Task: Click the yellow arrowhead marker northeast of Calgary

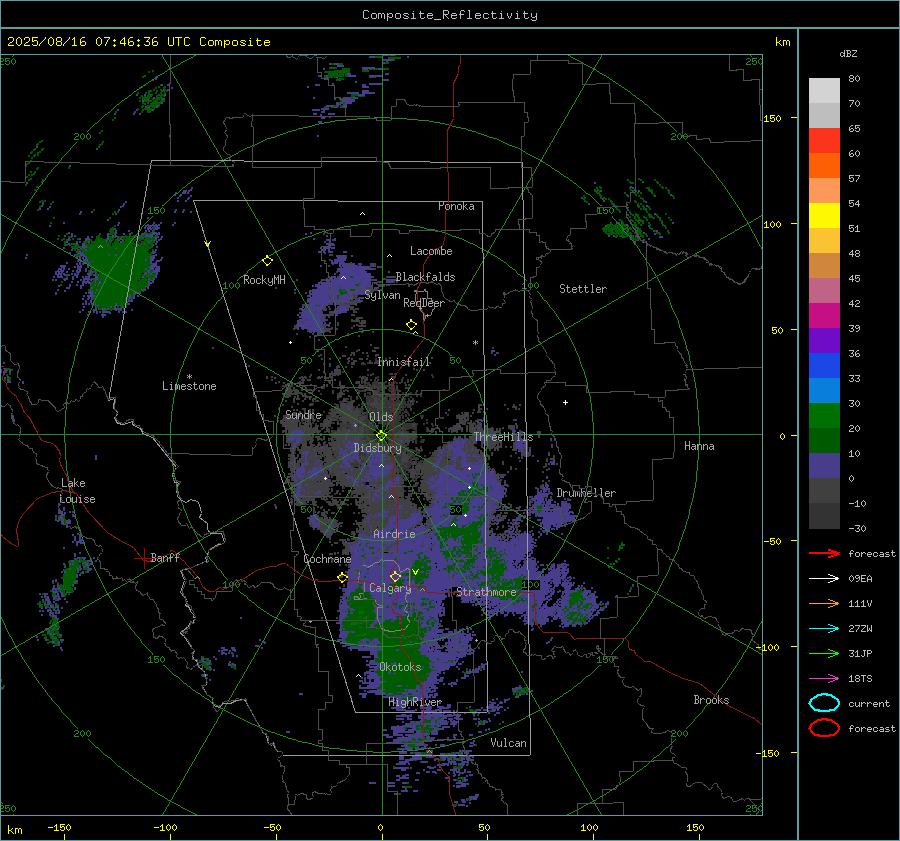Action: [415, 572]
